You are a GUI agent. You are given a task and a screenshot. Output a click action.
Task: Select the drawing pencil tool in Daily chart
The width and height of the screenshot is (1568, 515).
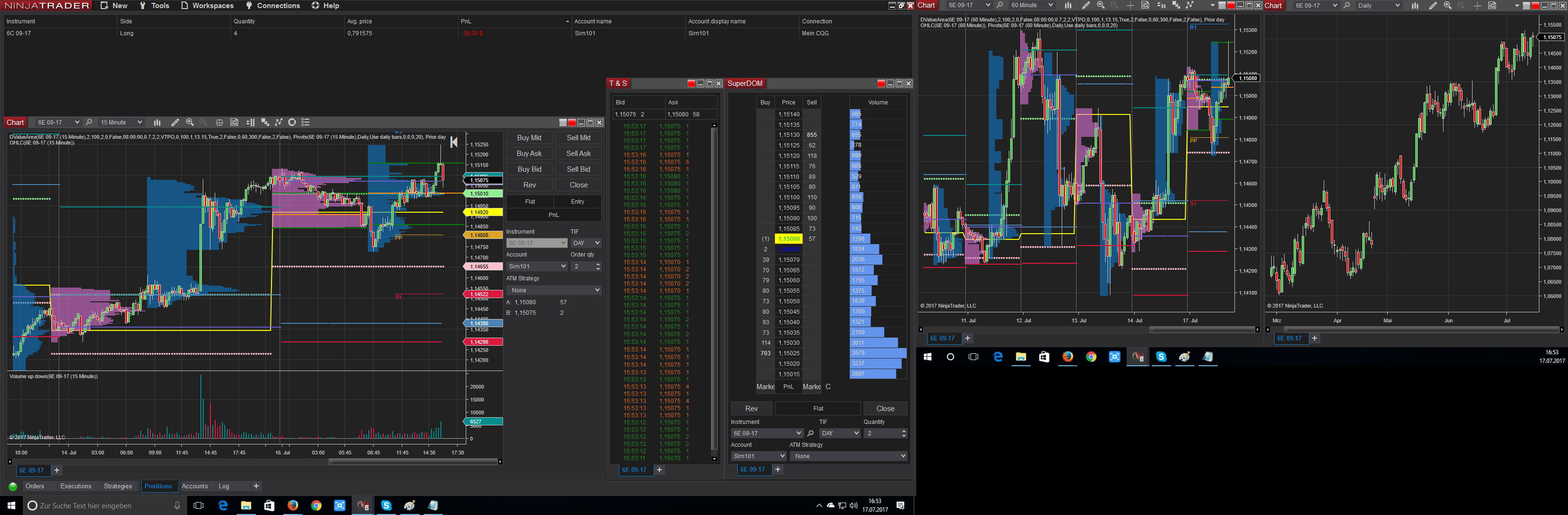pyautogui.click(x=1433, y=5)
